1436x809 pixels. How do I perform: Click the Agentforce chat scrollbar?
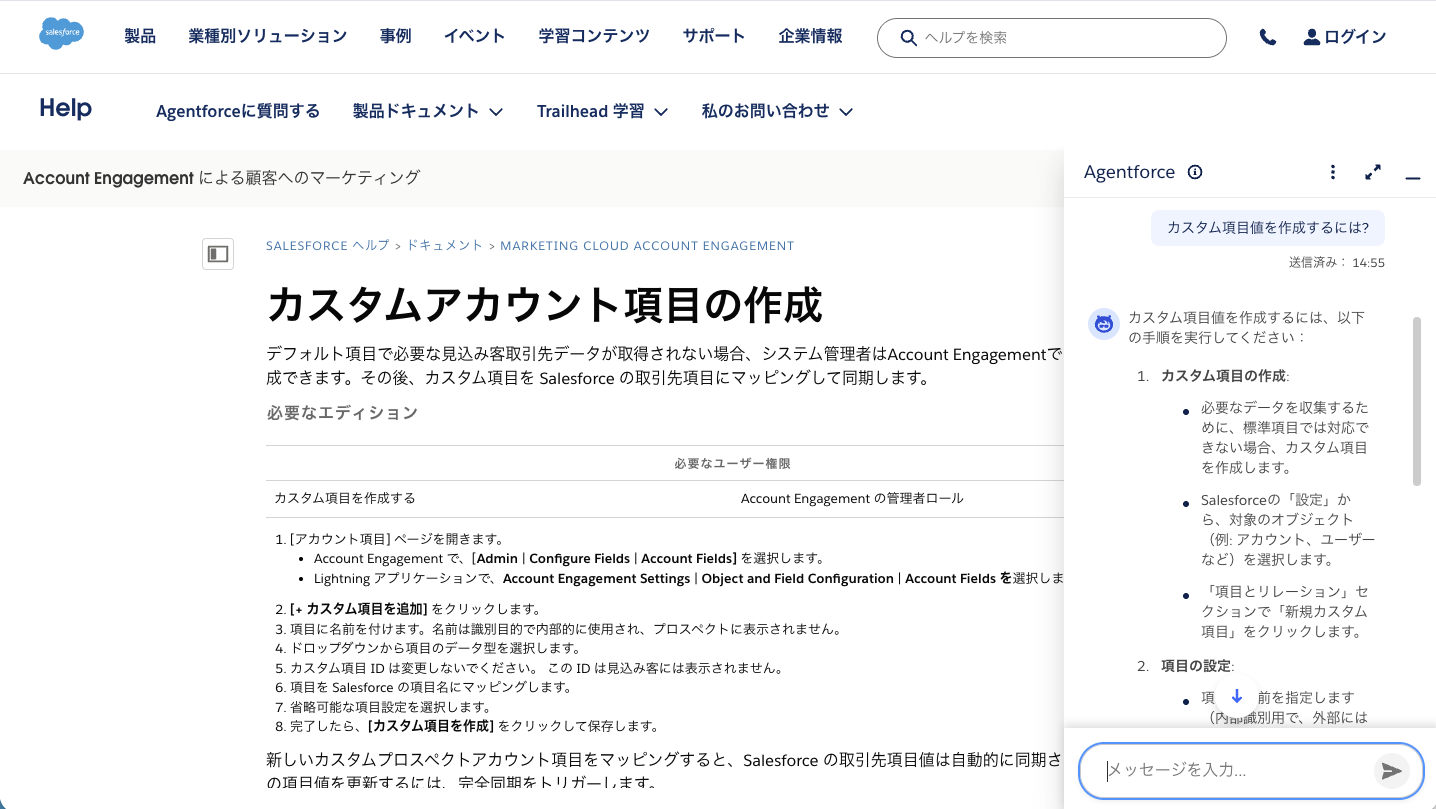1416,402
